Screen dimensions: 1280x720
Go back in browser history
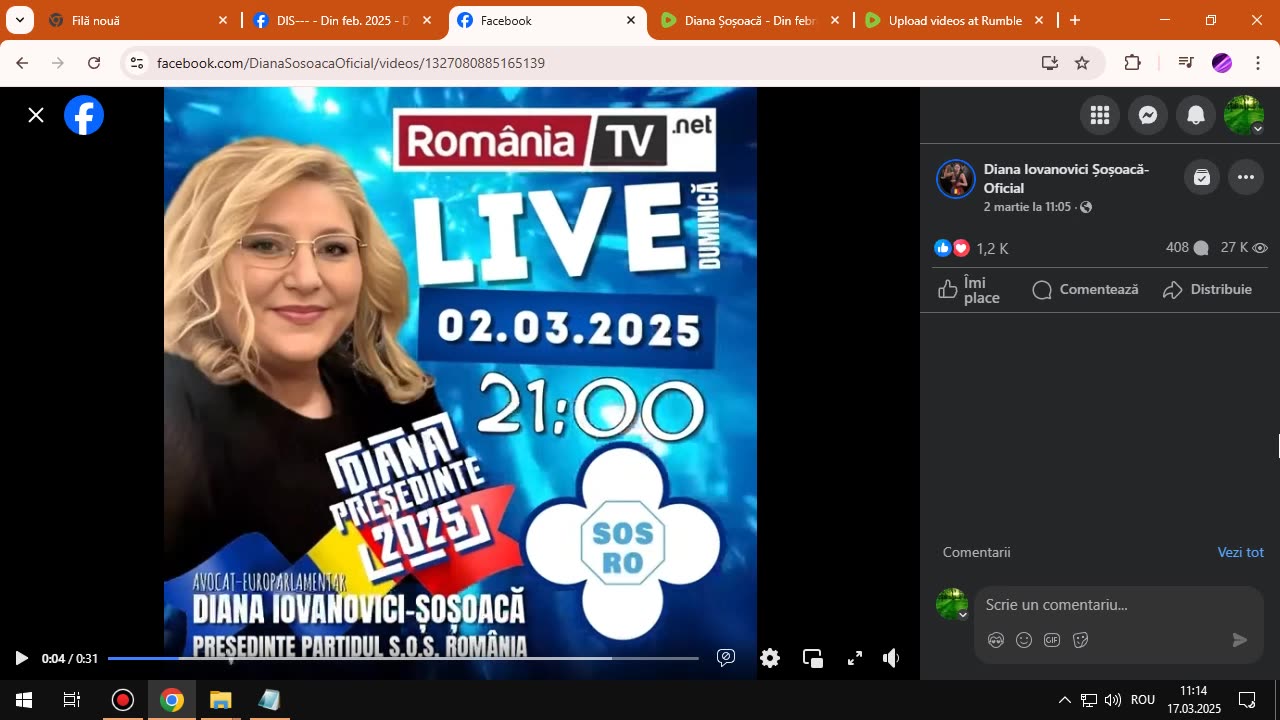tap(22, 63)
